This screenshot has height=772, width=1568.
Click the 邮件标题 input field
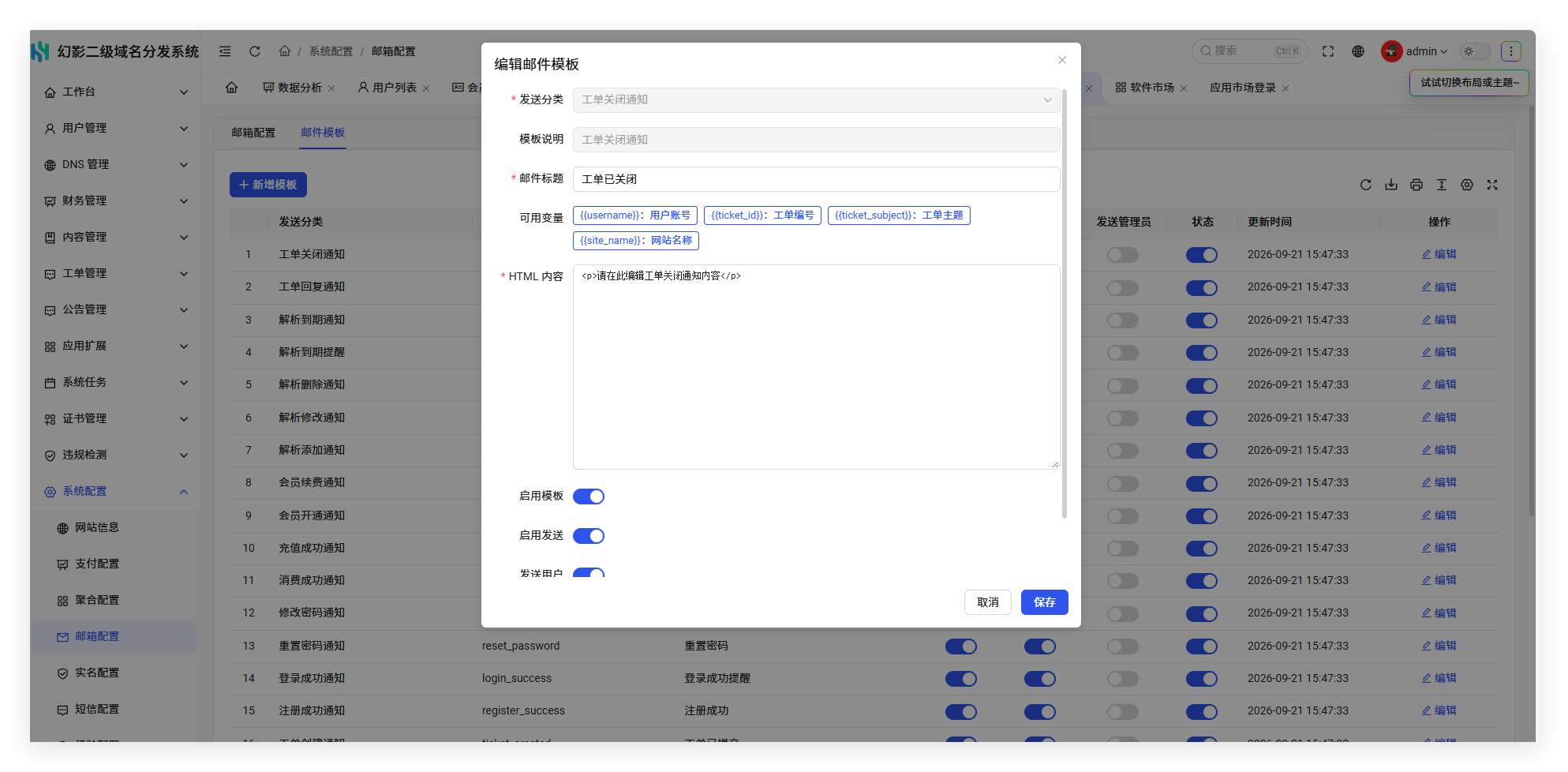click(x=817, y=179)
